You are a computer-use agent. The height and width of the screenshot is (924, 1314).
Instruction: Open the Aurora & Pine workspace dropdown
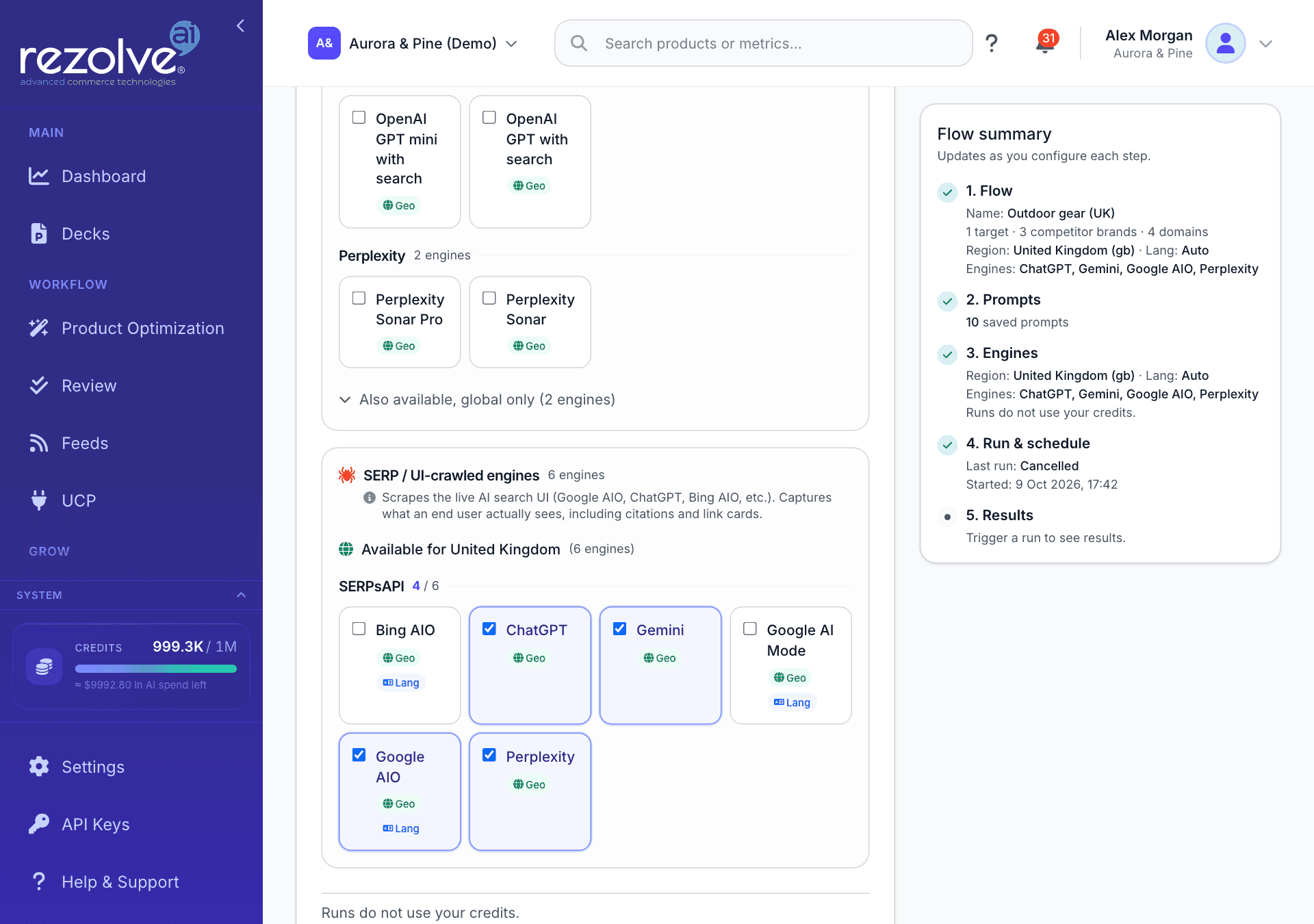pos(413,43)
